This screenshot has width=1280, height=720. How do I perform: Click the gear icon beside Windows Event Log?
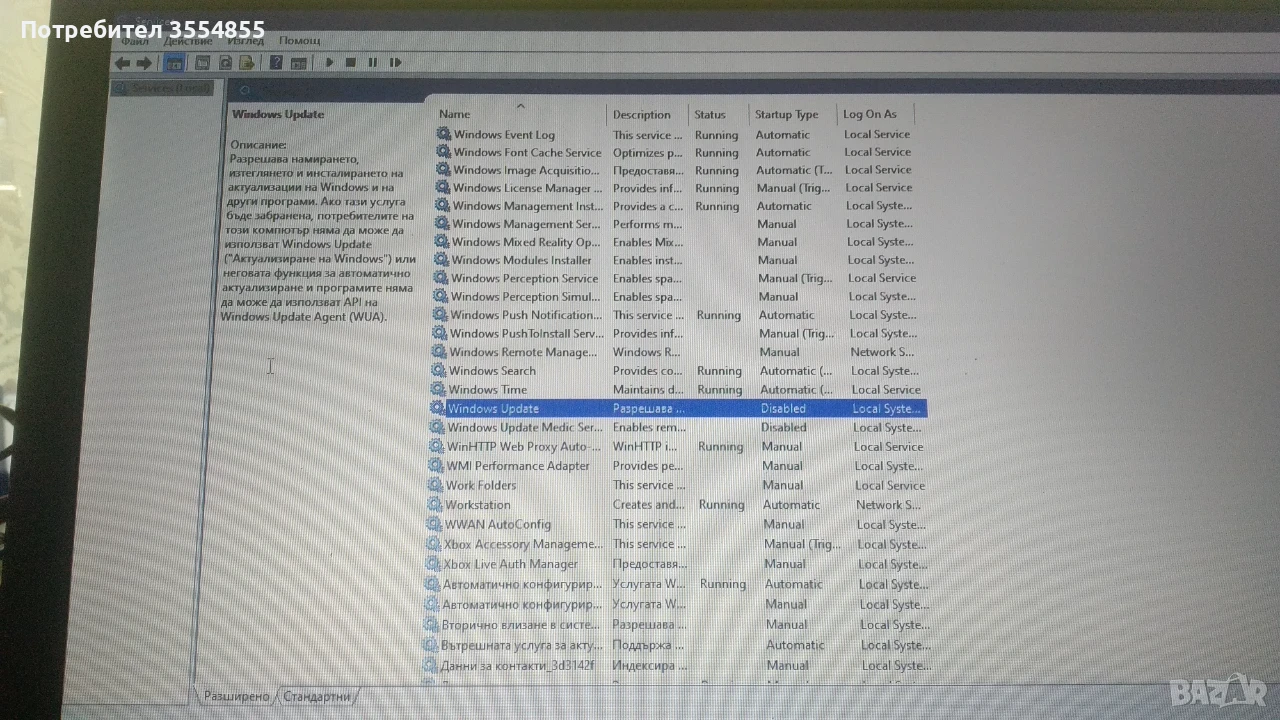[x=443, y=134]
